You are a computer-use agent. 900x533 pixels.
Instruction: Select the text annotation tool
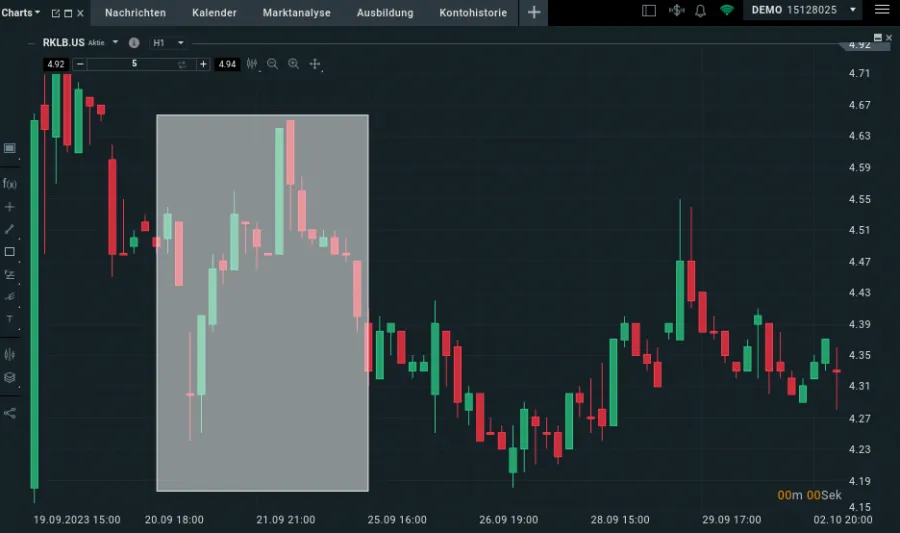(x=10, y=318)
